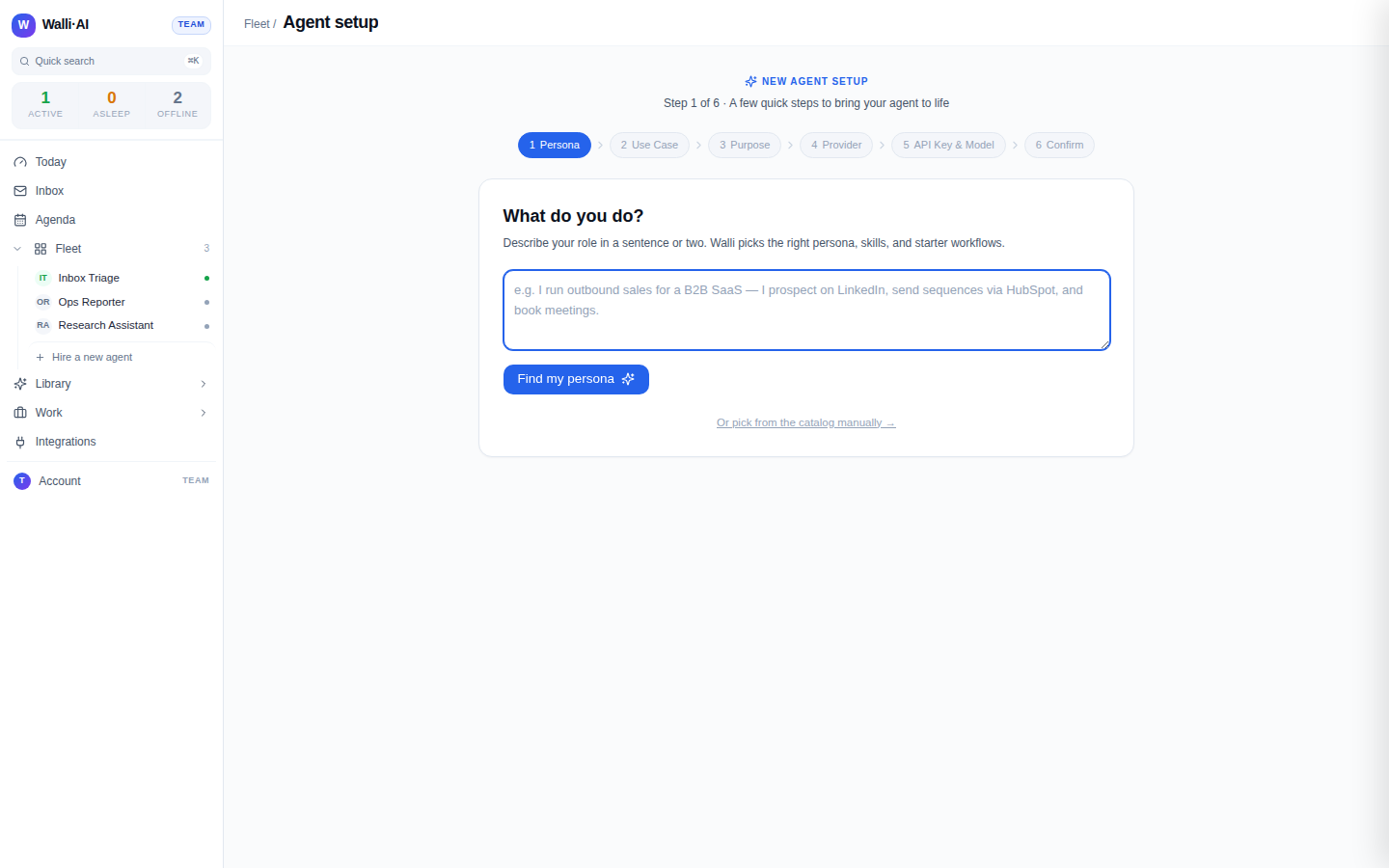Open Inbox via the envelope icon
Viewport: 1389px width, 868px height.
pos(20,191)
